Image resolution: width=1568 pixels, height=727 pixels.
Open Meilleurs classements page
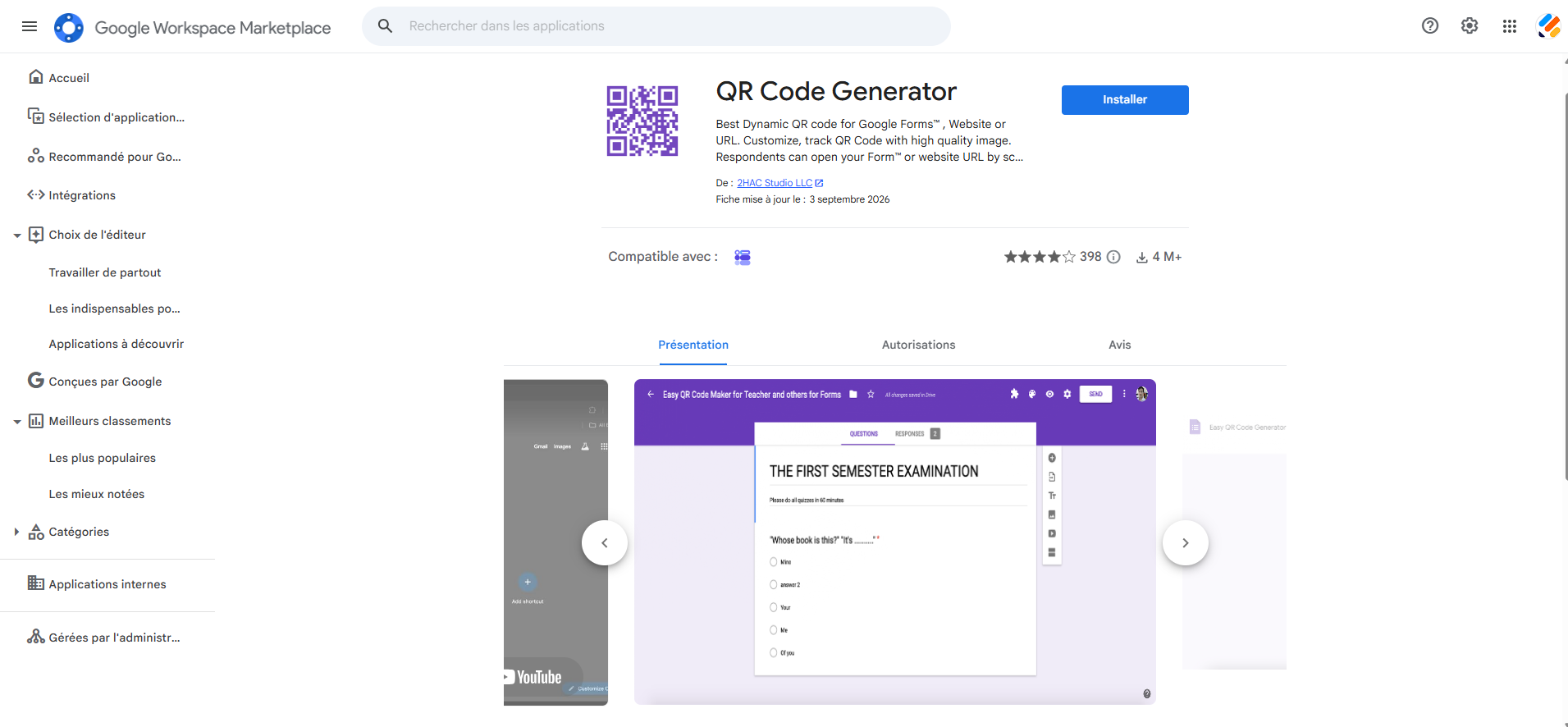(x=109, y=421)
